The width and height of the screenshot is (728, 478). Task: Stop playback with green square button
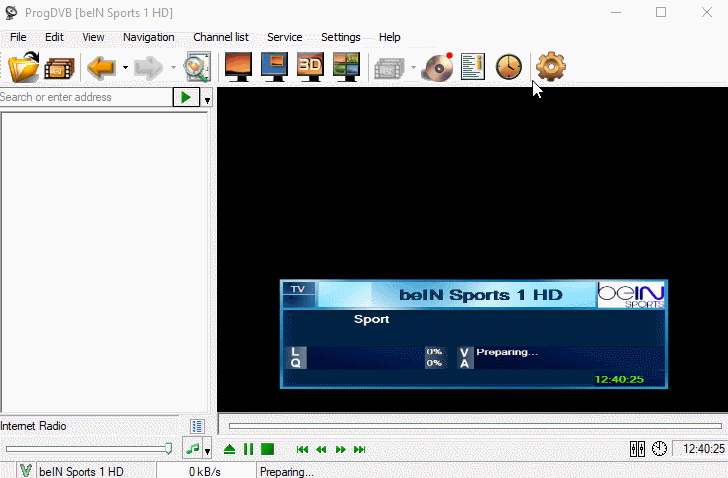pyautogui.click(x=267, y=449)
